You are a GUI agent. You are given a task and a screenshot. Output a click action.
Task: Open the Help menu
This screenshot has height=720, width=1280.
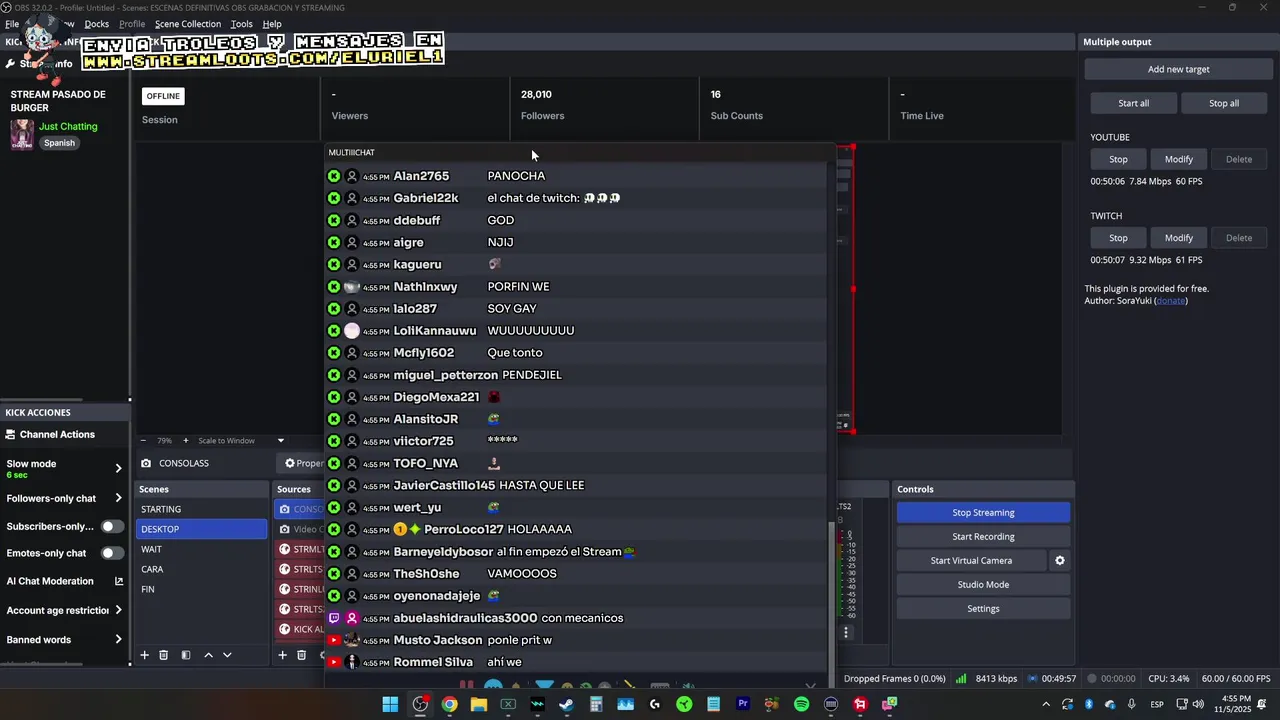(x=272, y=24)
